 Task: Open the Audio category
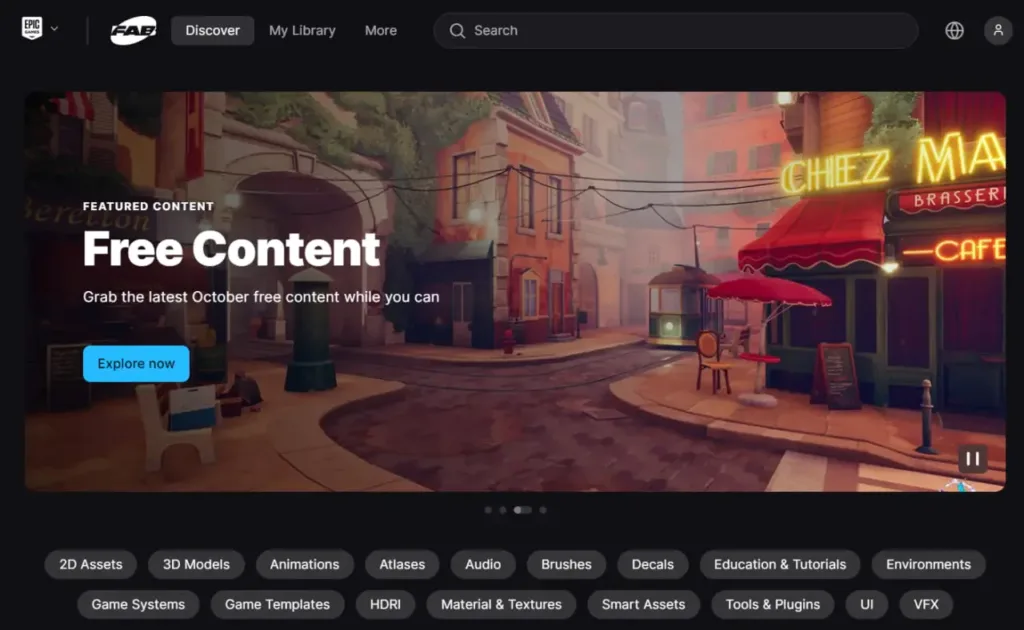click(483, 564)
